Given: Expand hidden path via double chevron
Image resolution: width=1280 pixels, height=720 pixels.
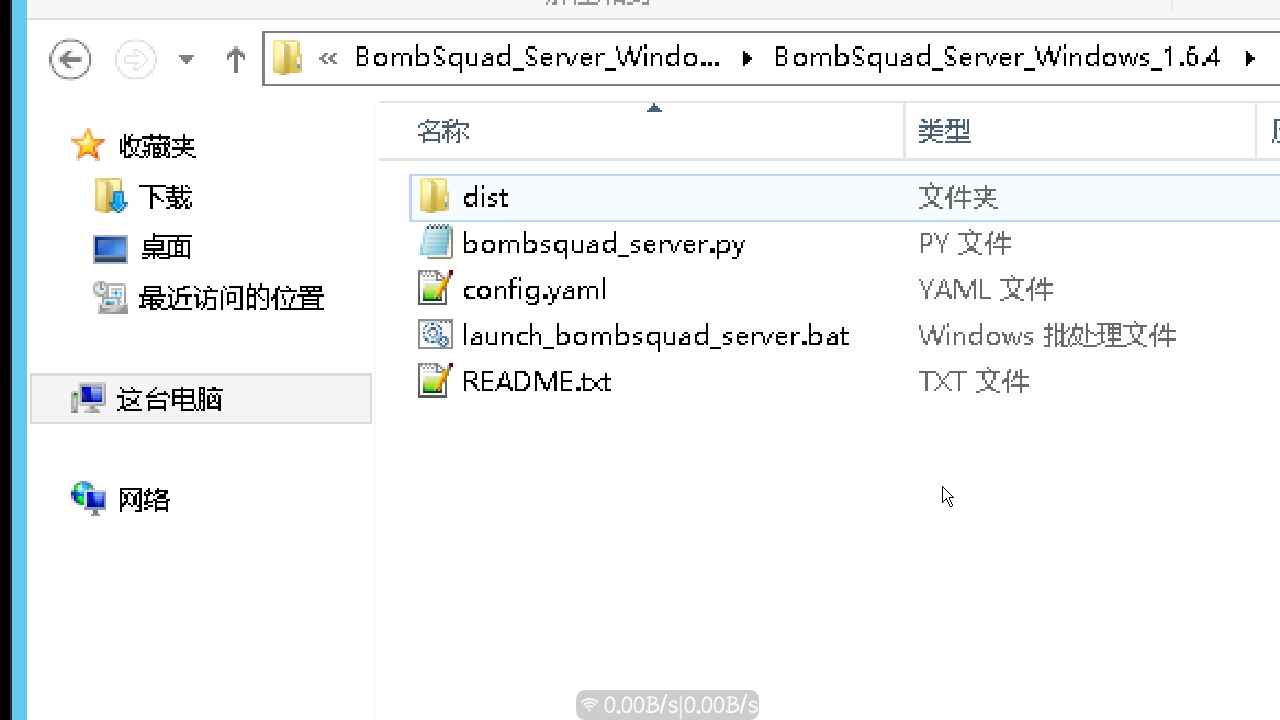Looking at the screenshot, I should point(327,58).
